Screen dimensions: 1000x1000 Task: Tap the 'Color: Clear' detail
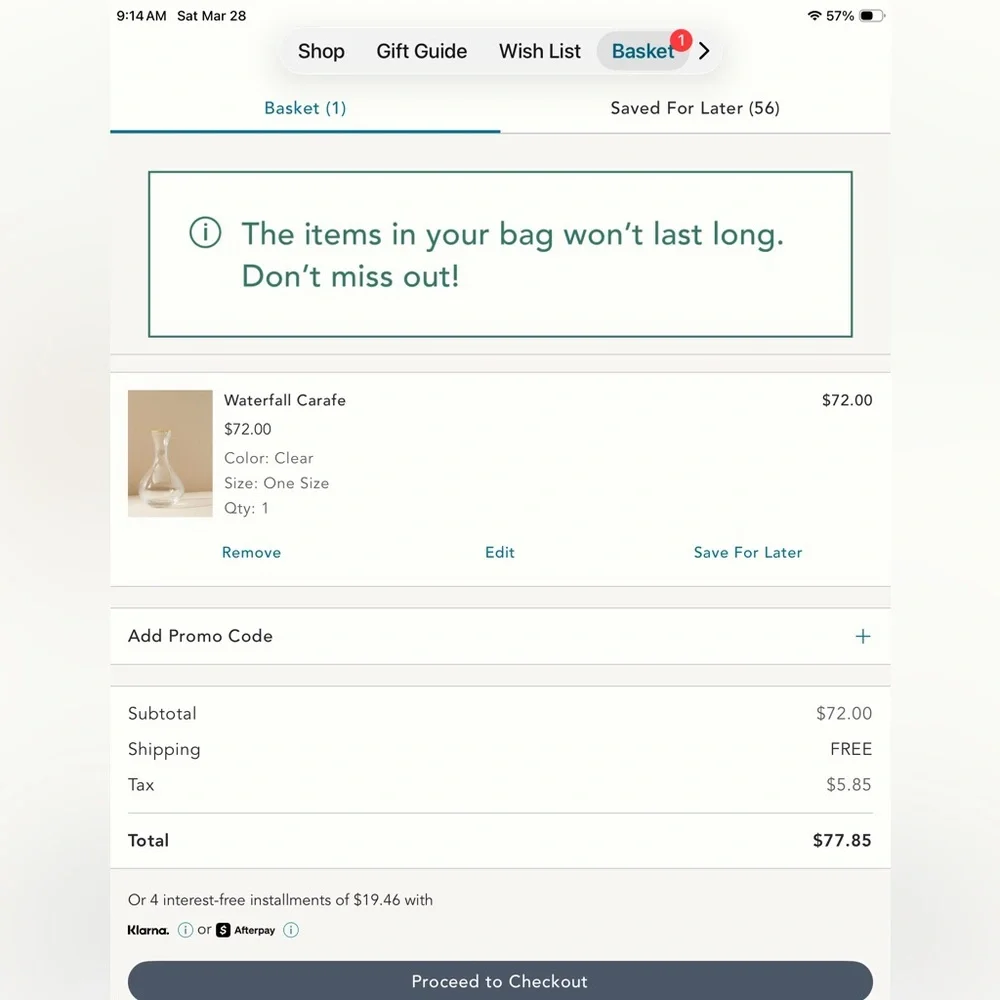(268, 458)
